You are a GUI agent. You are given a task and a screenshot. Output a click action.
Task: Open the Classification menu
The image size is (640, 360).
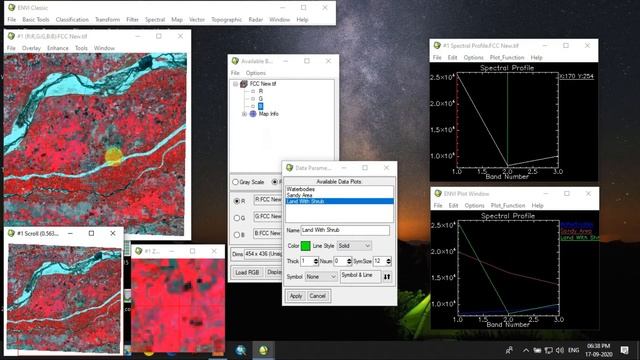[x=72, y=20]
